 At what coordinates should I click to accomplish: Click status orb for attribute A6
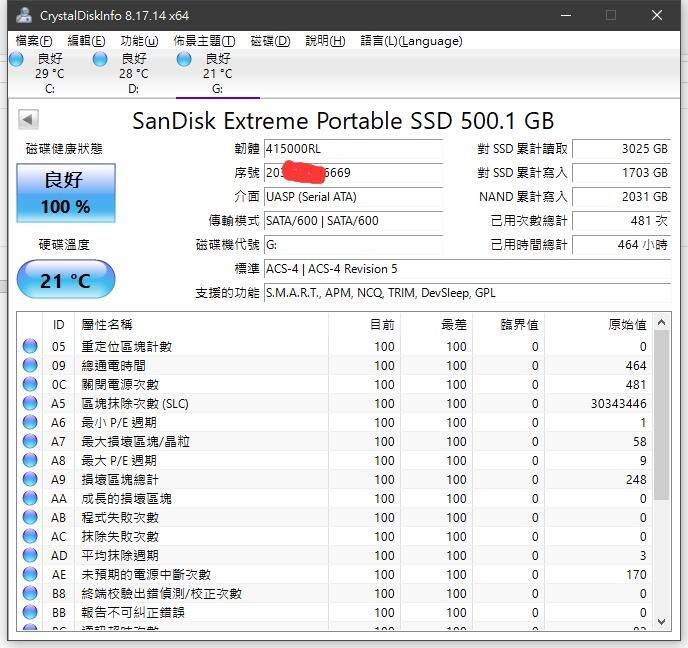[x=30, y=422]
